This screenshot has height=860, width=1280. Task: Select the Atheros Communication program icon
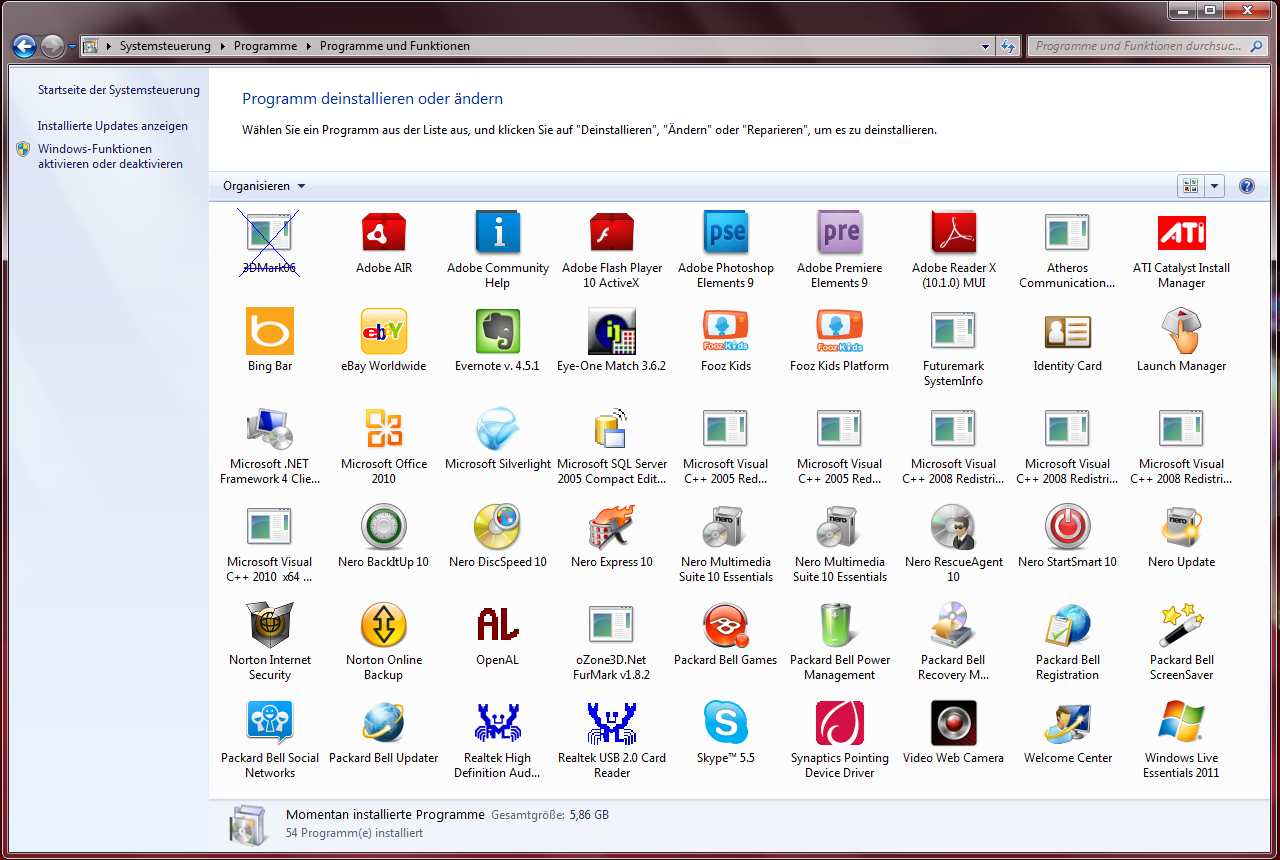pos(1068,232)
